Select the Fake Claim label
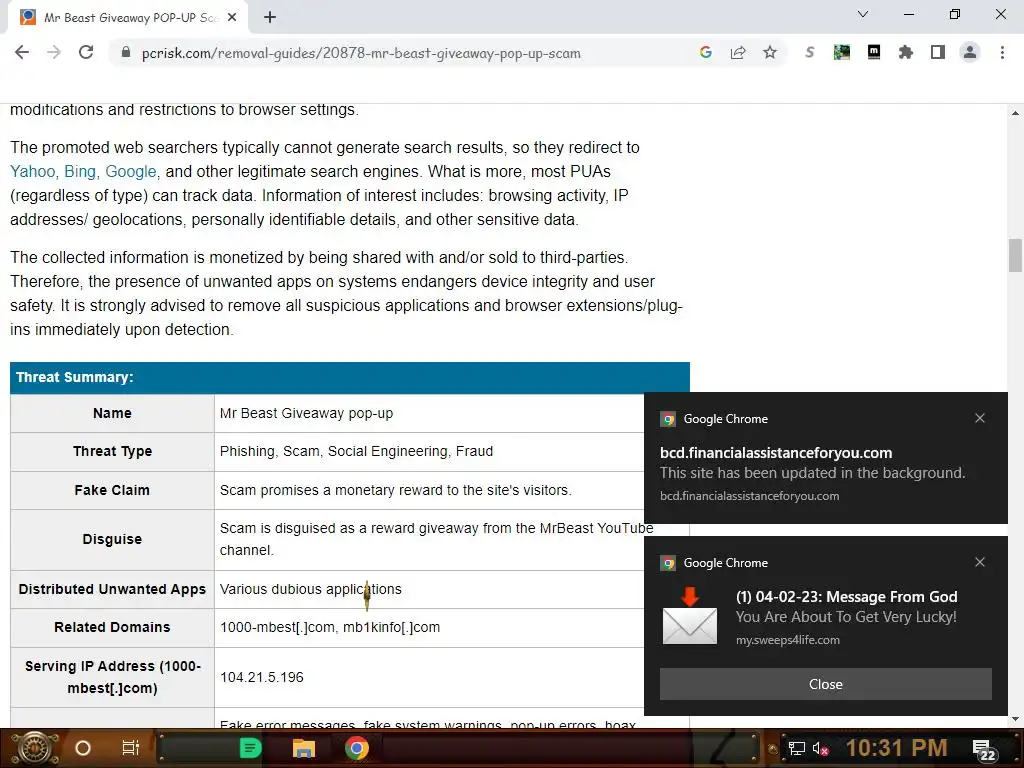This screenshot has width=1024, height=768. click(112, 490)
